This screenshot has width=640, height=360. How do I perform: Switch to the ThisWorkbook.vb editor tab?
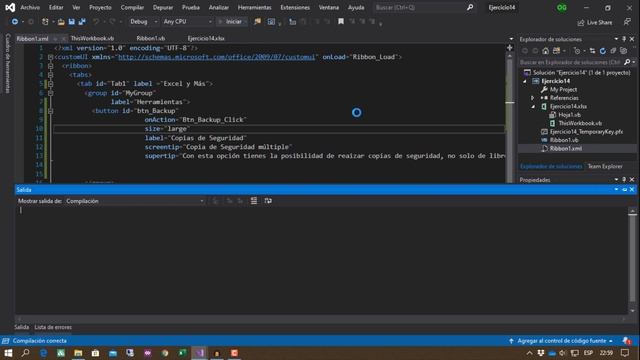[x=92, y=38]
